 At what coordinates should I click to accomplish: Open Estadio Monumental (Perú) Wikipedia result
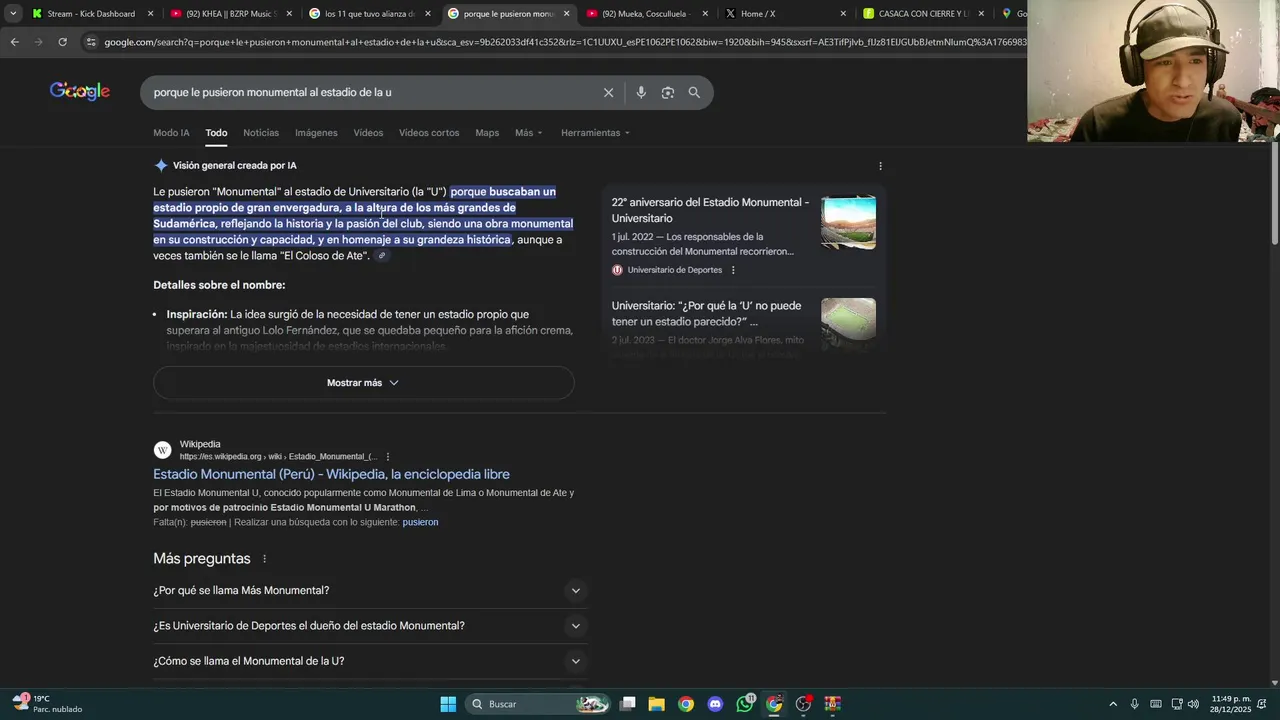coord(331,474)
